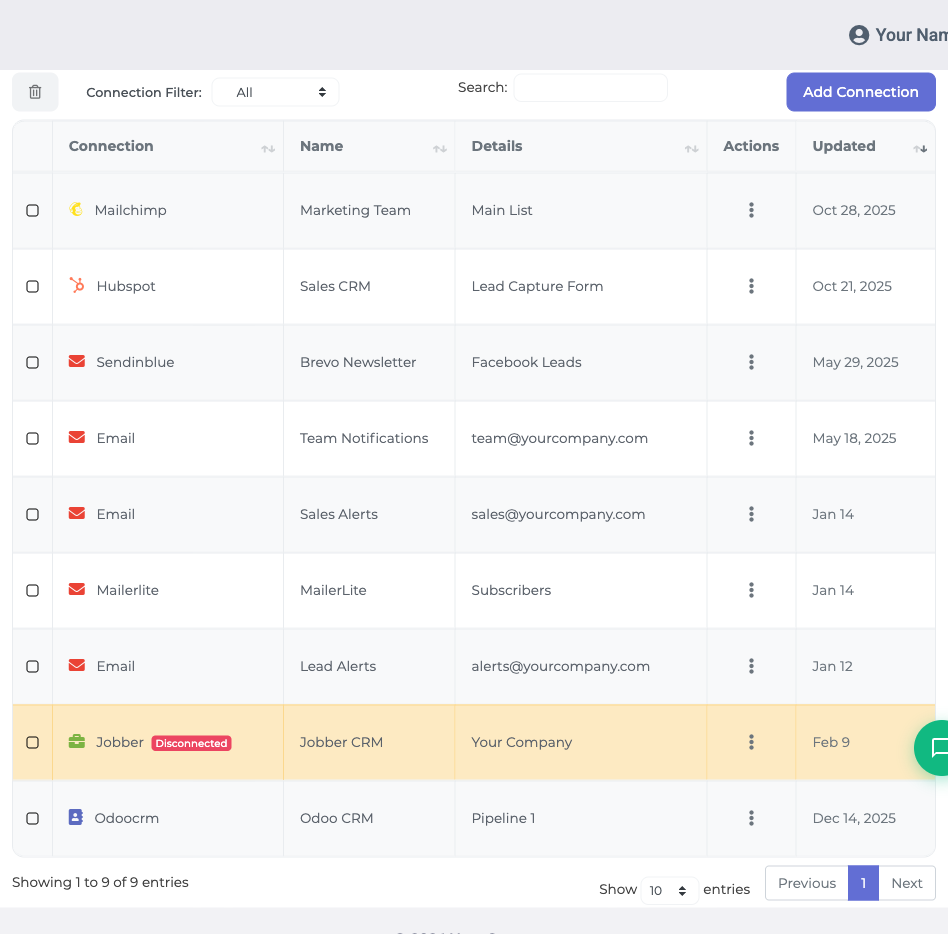The width and height of the screenshot is (948, 934).
Task: Click the Add Connection button
Action: (860, 91)
